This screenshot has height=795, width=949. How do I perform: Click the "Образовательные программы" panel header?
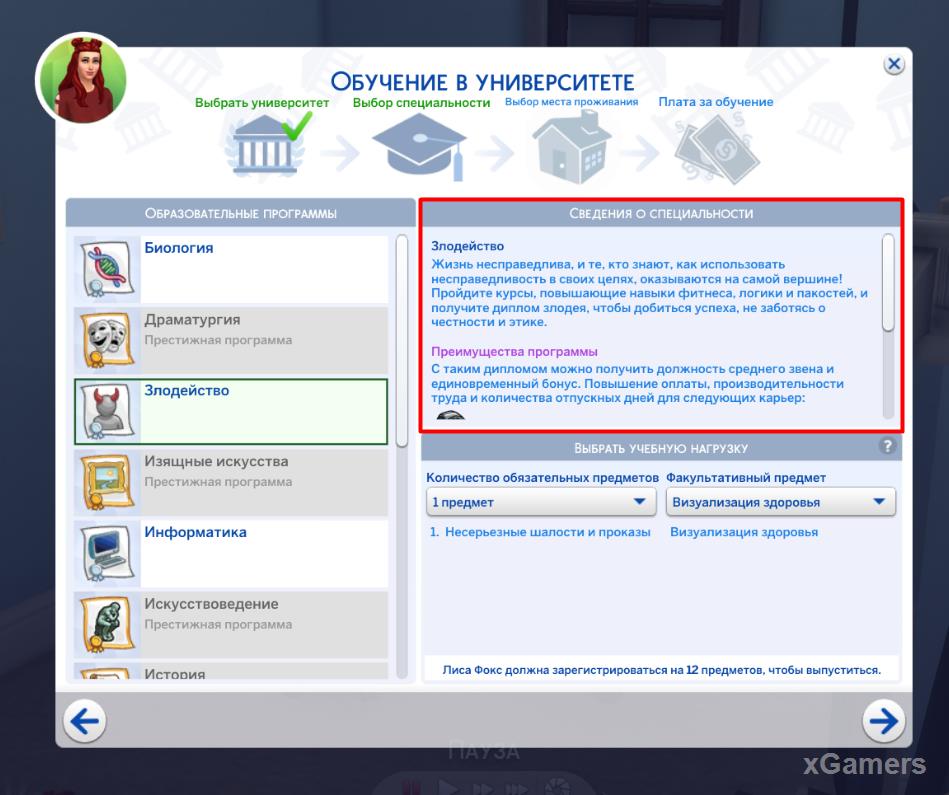(241, 213)
